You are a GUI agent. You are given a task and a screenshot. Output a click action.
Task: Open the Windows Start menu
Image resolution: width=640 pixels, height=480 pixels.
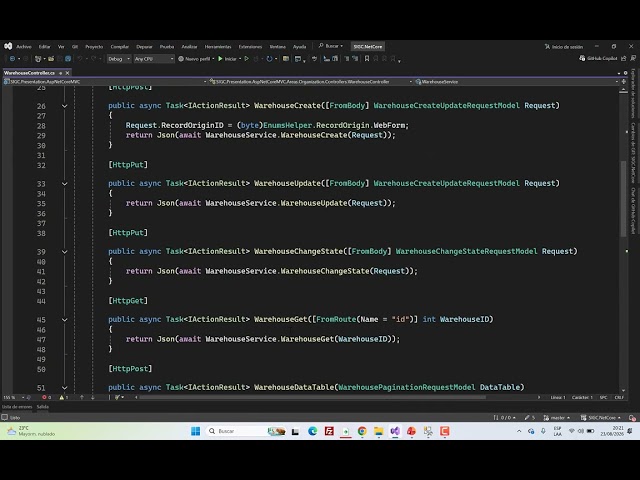coord(196,431)
